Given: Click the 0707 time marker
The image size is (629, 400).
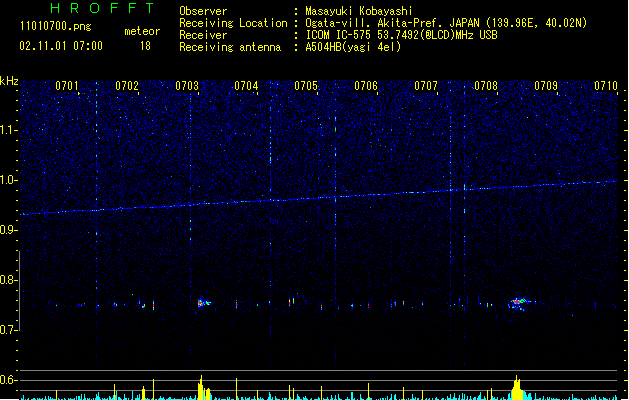Looking at the screenshot, I should [426, 86].
